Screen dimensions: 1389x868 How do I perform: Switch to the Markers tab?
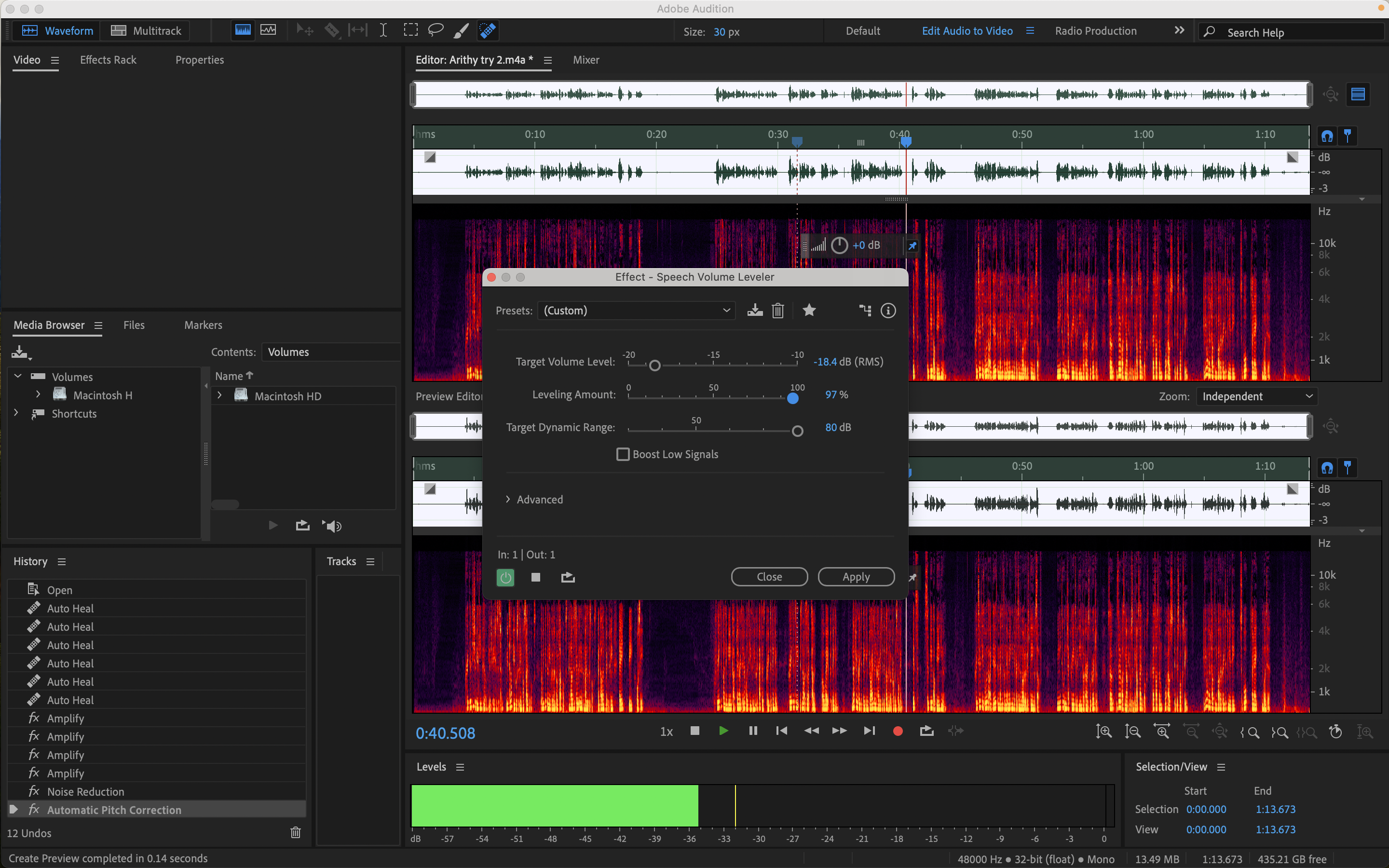tap(203, 325)
